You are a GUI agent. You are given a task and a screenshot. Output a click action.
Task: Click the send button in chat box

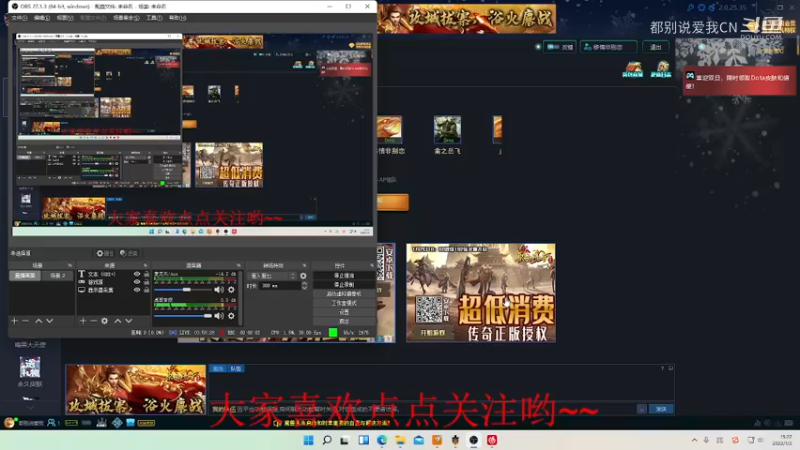pyautogui.click(x=661, y=409)
